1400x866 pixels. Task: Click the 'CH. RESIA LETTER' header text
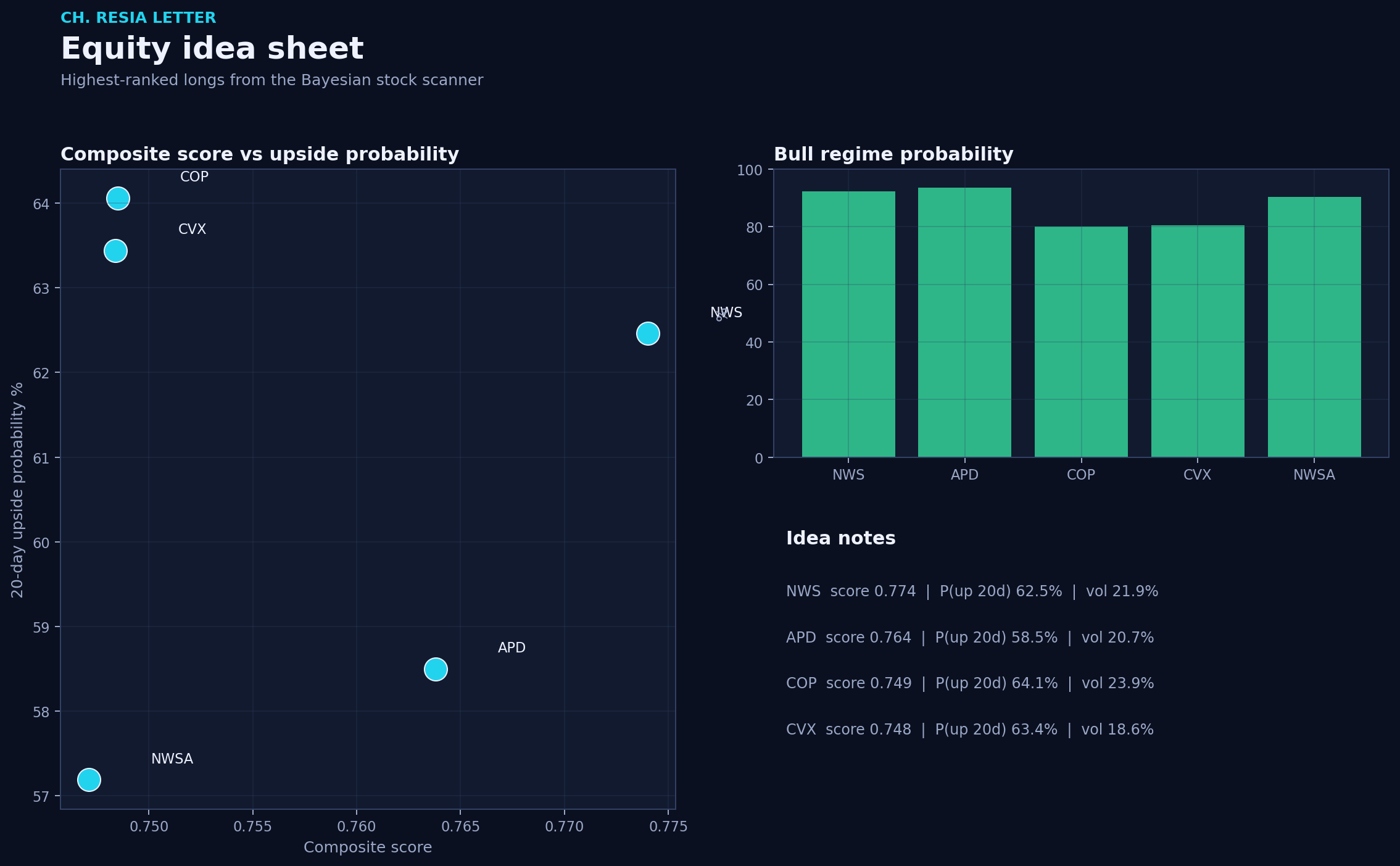tap(138, 18)
